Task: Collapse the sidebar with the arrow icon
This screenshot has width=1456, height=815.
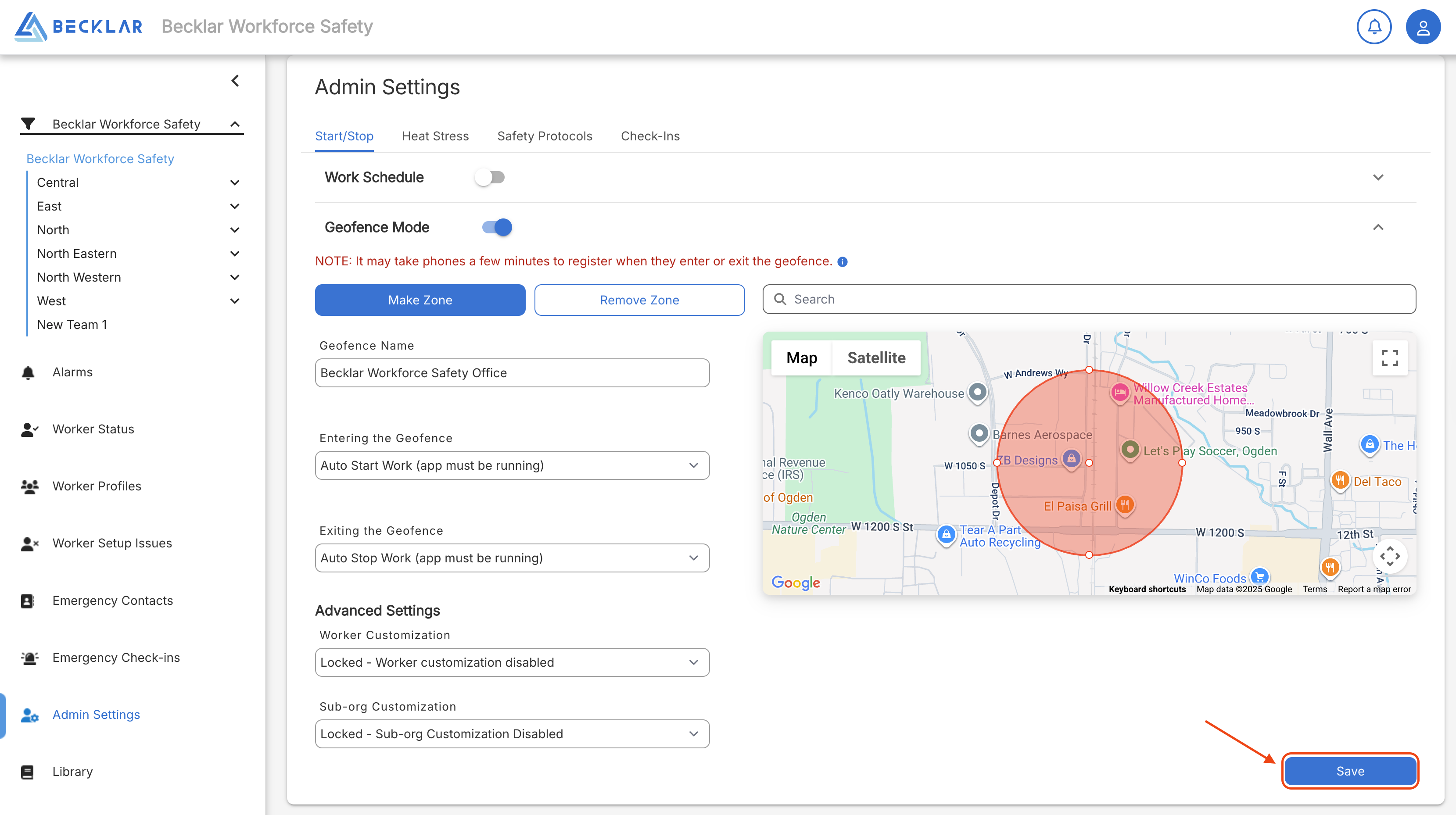Action: click(235, 81)
